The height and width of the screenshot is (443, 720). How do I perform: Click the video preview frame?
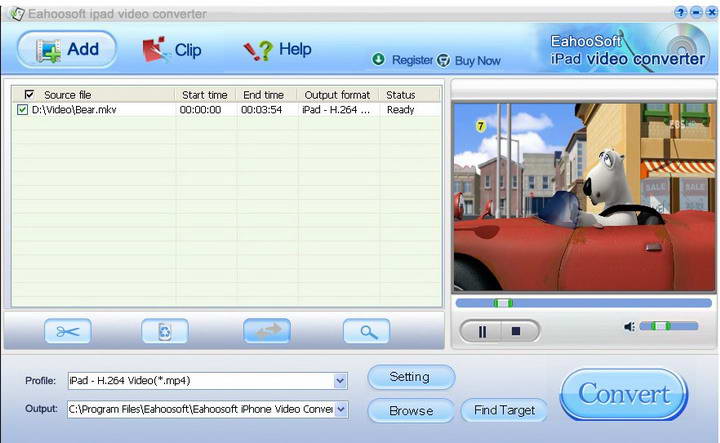[x=584, y=197]
